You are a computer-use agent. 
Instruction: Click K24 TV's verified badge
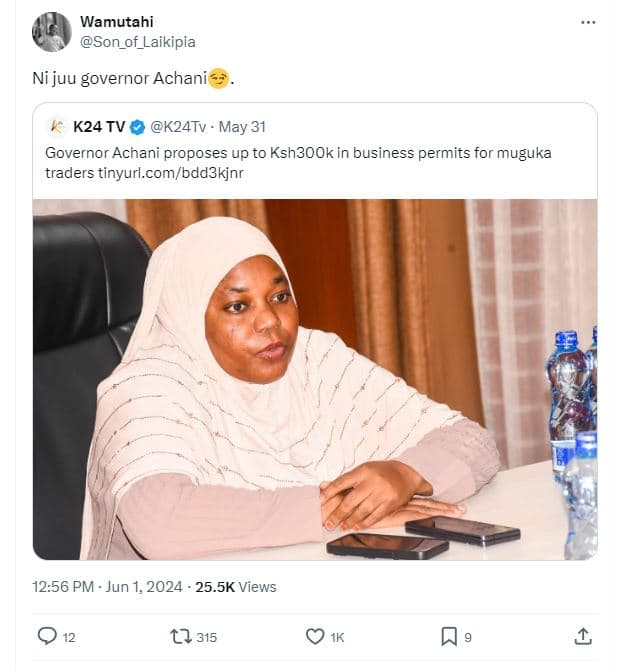136,127
